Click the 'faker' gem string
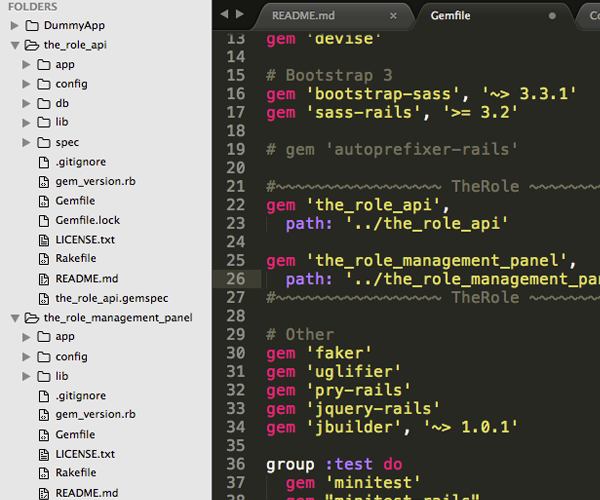 [x=339, y=353]
